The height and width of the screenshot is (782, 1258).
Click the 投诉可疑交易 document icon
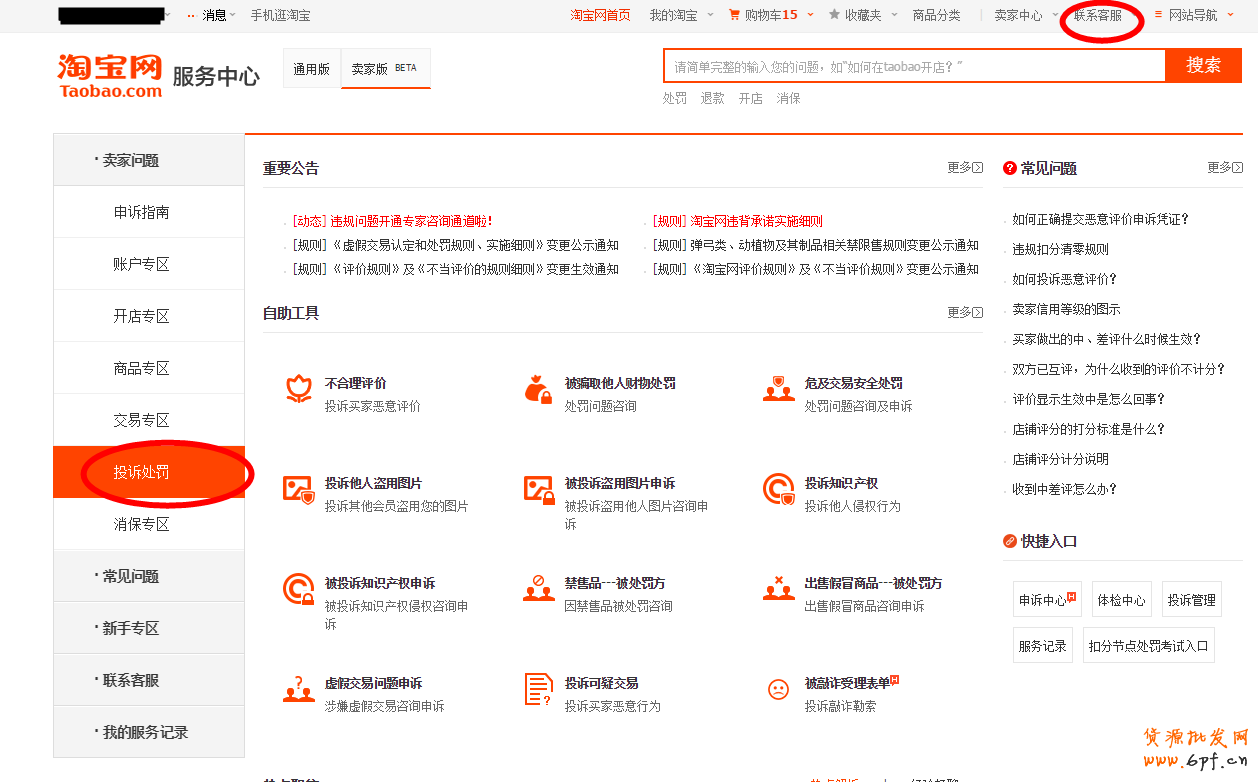pos(538,689)
